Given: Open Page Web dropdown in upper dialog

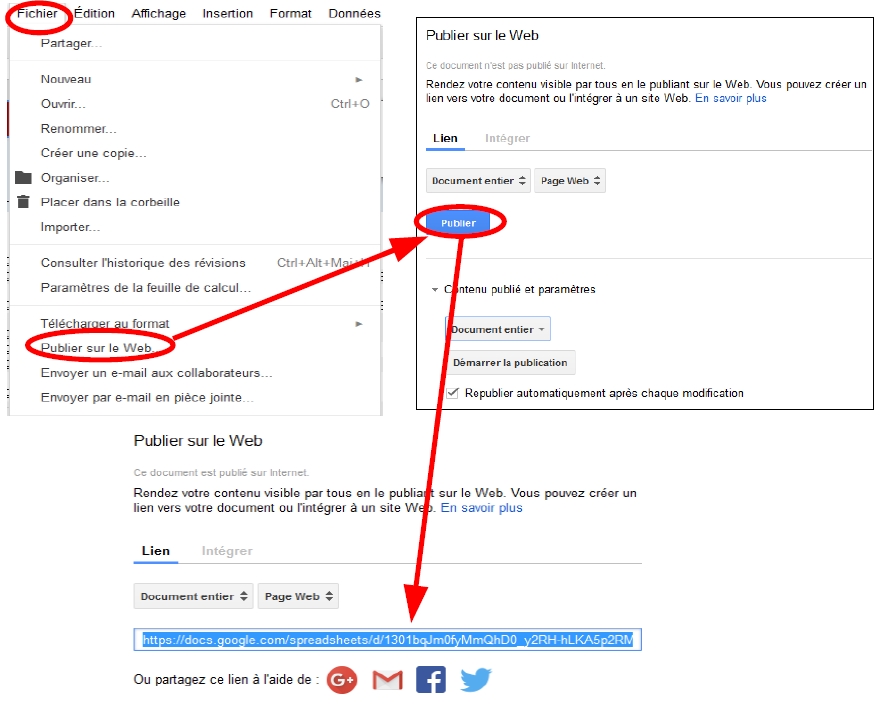Looking at the screenshot, I should point(570,181).
